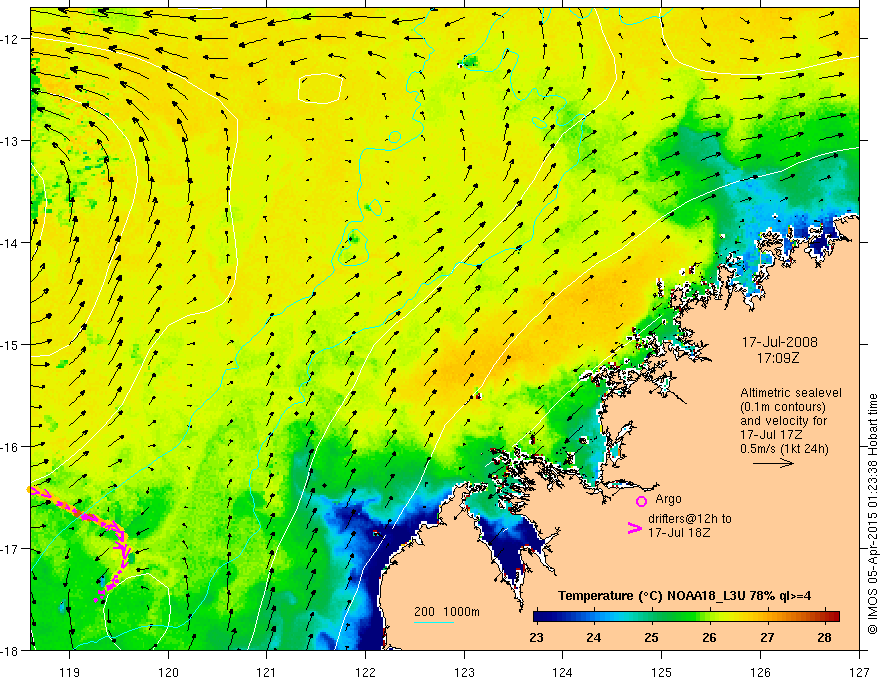This screenshot has height=680, width=880.
Task: Click the longitude axis label 121
Action: 267,672
